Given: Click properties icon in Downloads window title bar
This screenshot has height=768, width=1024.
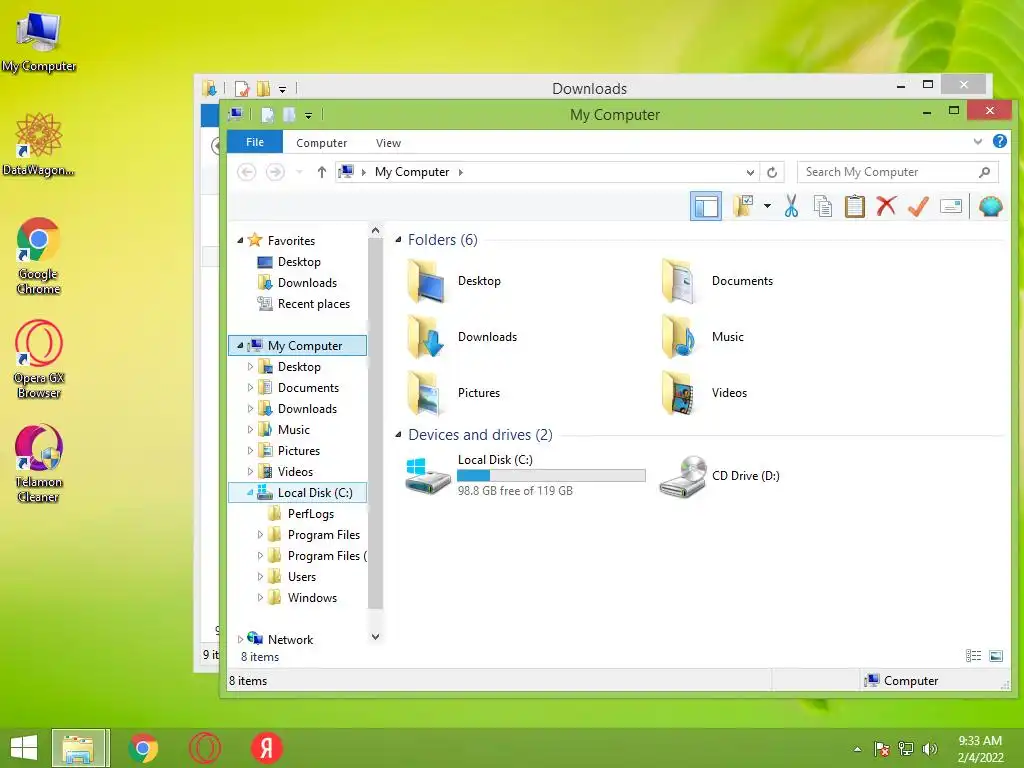Looking at the screenshot, I should click(x=242, y=88).
